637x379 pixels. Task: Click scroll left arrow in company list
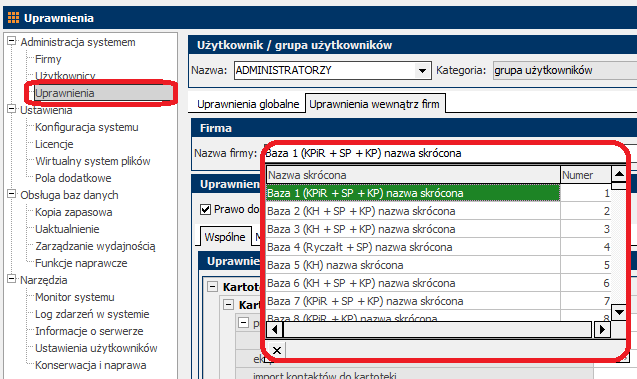click(275, 329)
